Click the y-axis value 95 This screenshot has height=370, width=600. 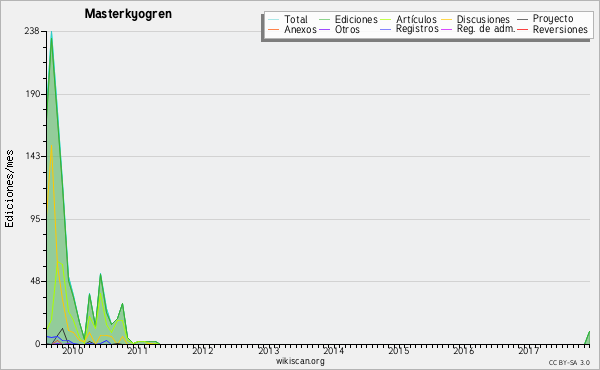coord(36,219)
